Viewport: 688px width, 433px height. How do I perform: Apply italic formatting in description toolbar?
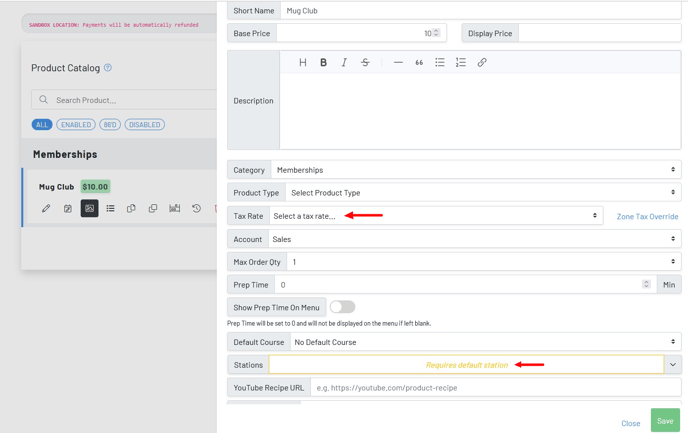pyautogui.click(x=344, y=63)
